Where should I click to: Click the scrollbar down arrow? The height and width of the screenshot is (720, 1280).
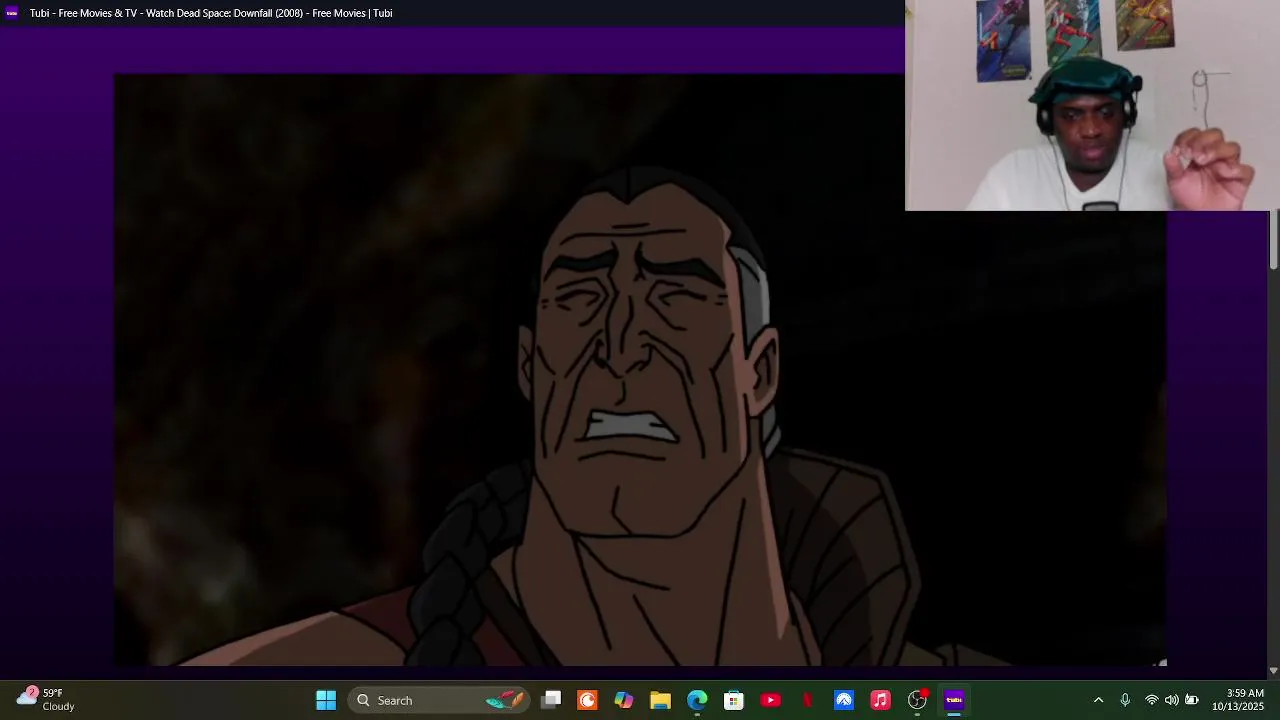[1273, 671]
